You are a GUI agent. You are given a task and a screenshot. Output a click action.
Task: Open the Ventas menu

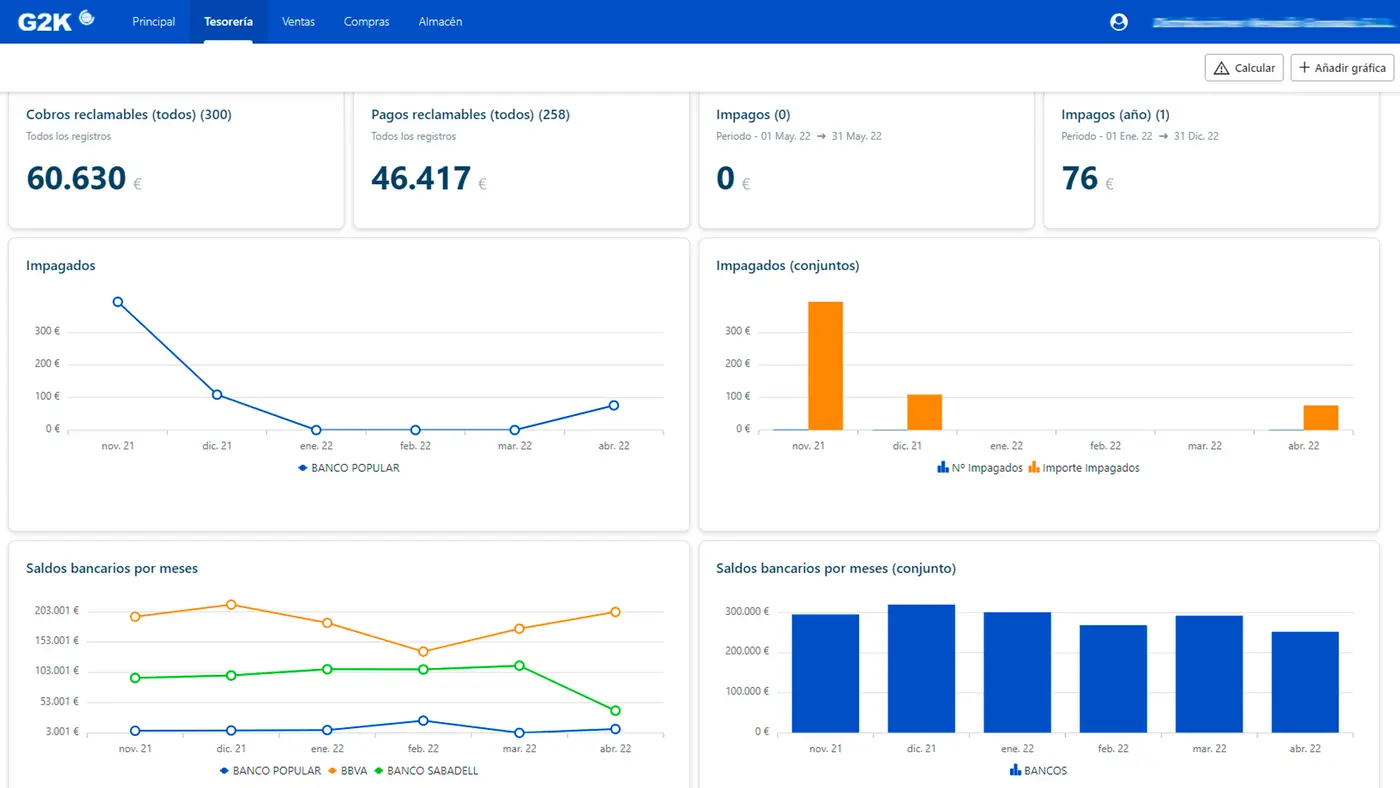tap(298, 22)
